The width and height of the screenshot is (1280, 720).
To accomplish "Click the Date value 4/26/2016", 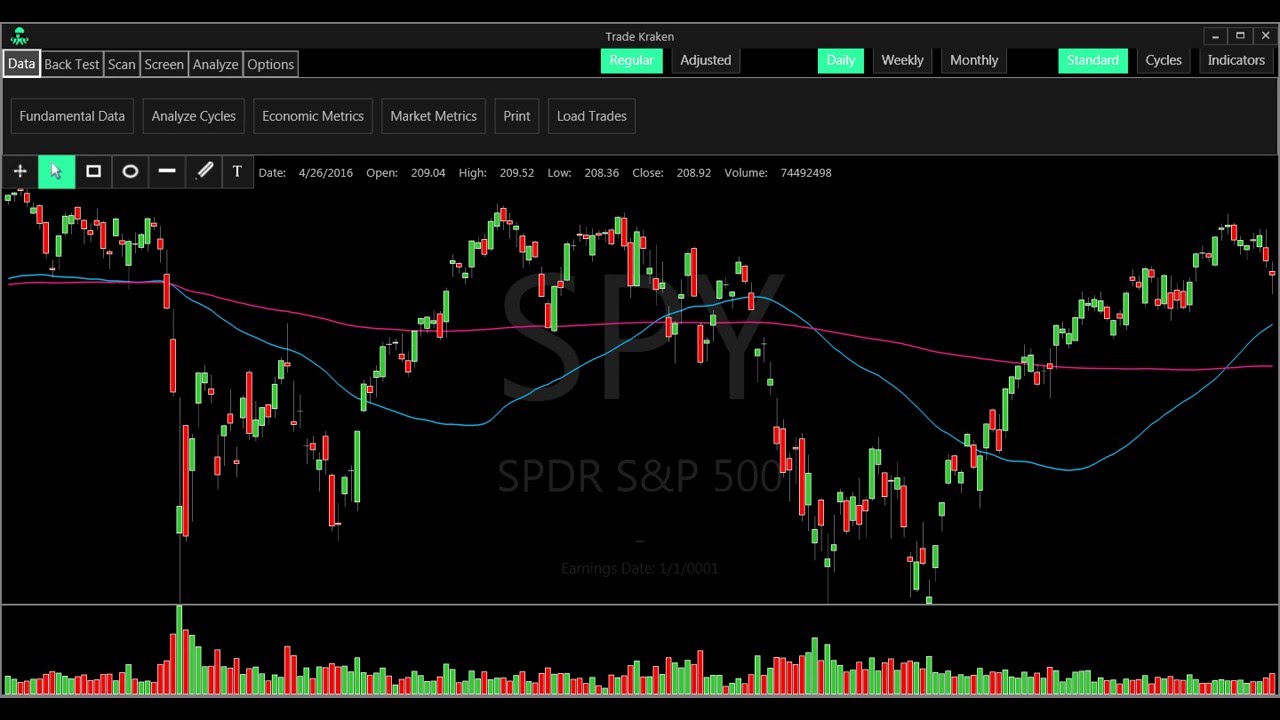I will click(x=326, y=173).
